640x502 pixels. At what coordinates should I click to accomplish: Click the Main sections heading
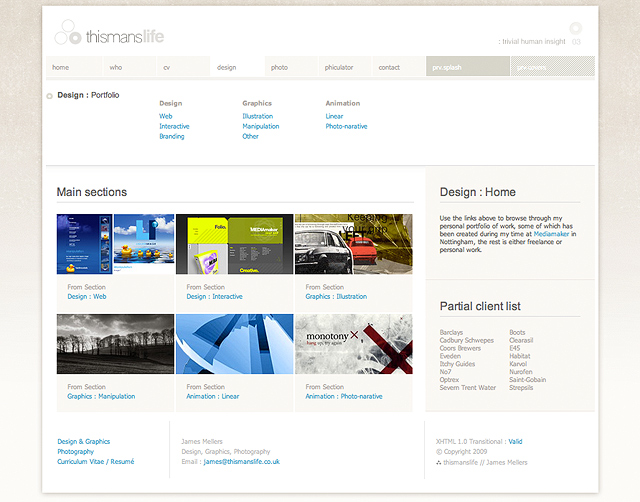(x=92, y=192)
